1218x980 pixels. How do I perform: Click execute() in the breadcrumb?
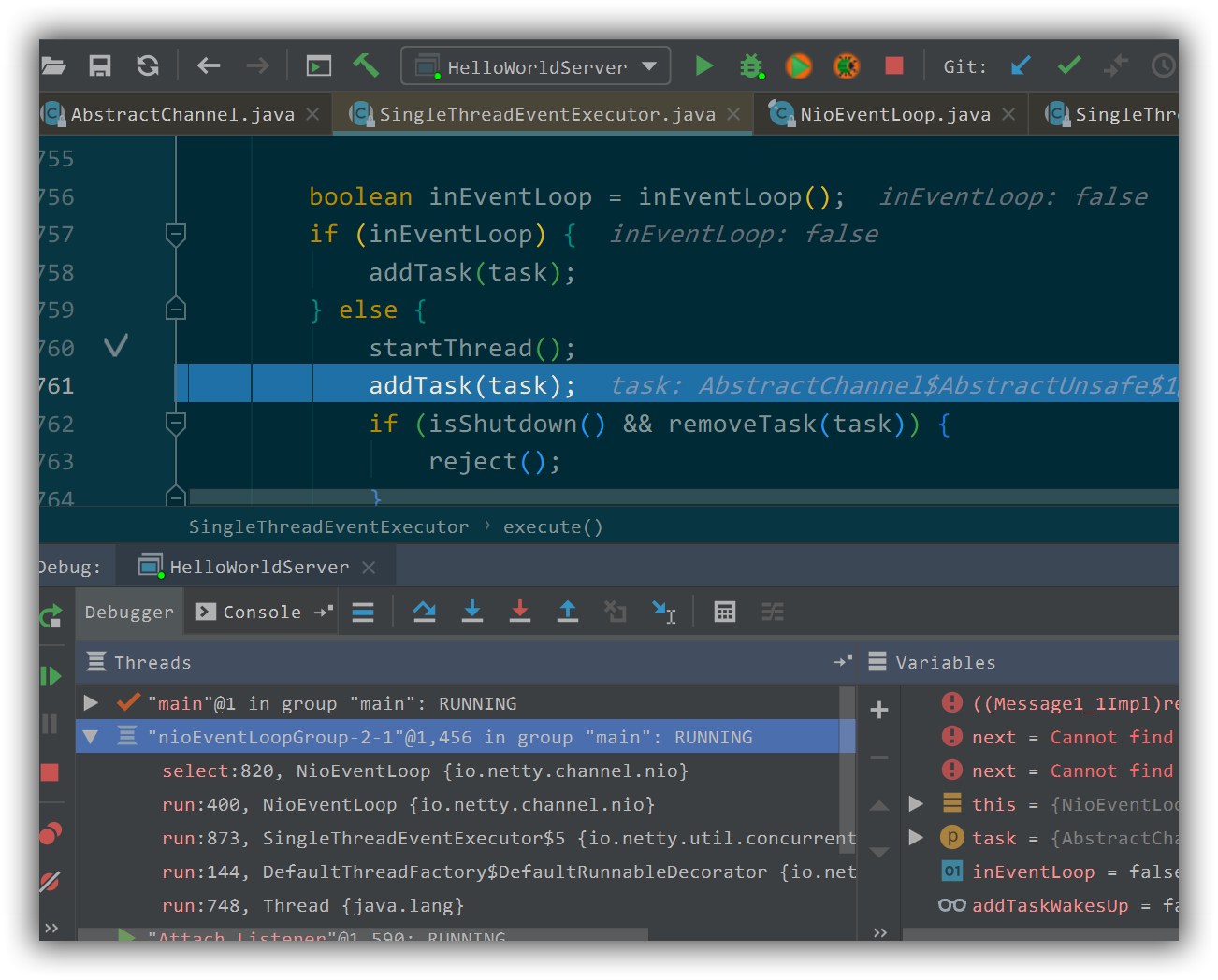pos(553,526)
